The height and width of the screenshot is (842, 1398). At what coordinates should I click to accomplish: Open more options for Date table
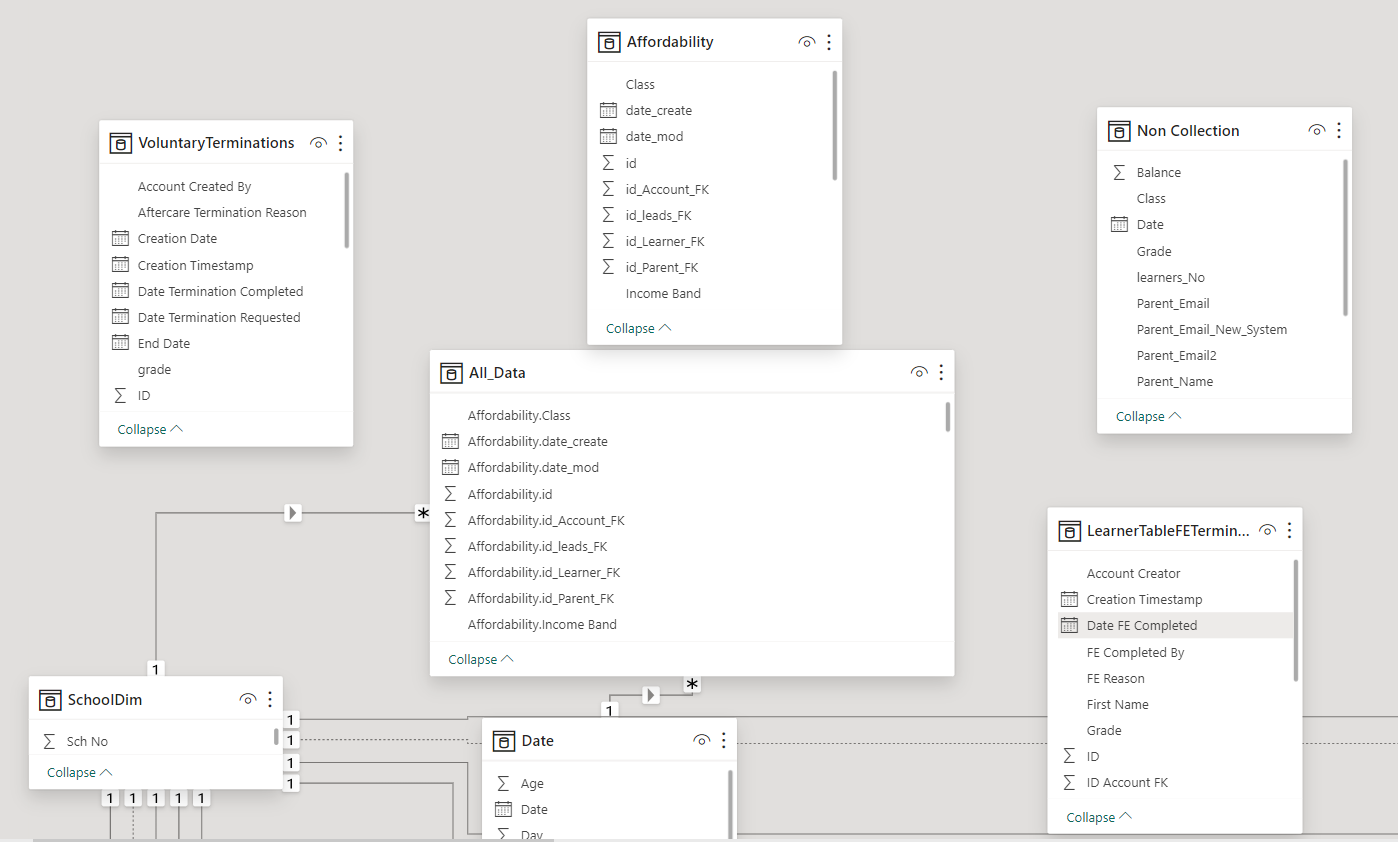[x=724, y=740]
